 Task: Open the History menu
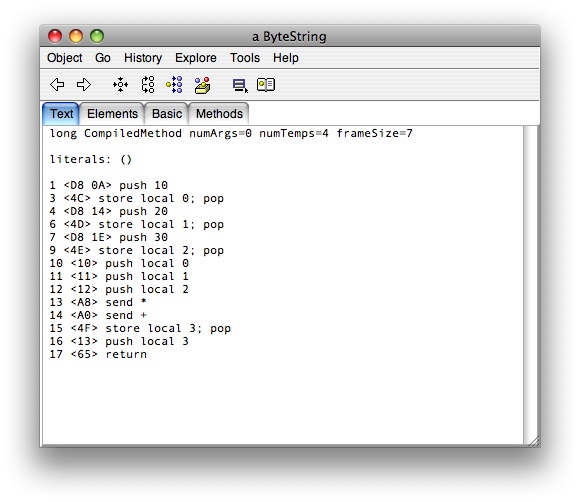click(x=143, y=58)
